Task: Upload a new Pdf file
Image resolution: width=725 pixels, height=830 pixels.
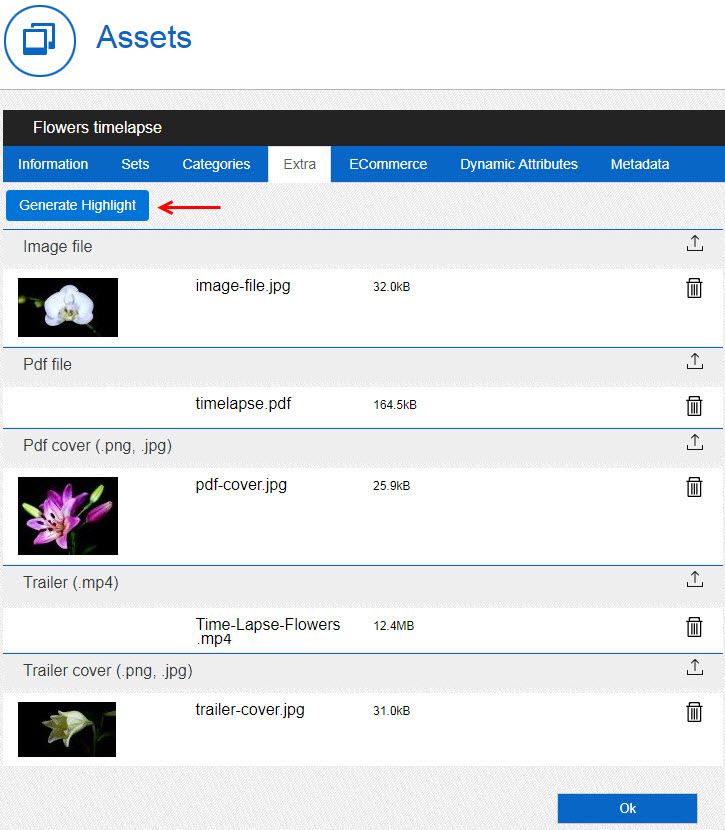Action: click(695, 362)
